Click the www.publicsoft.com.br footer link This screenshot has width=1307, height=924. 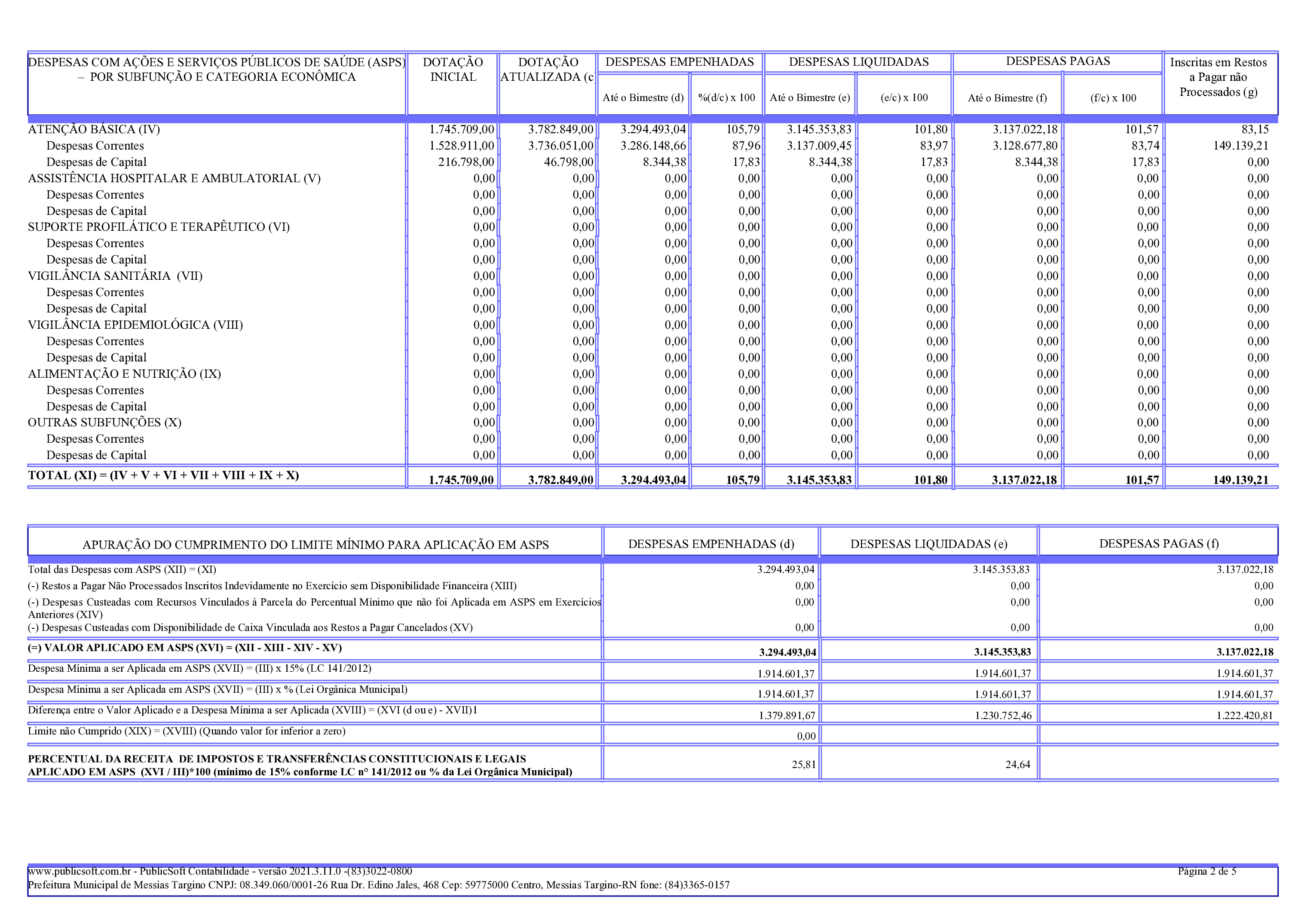coord(79,871)
